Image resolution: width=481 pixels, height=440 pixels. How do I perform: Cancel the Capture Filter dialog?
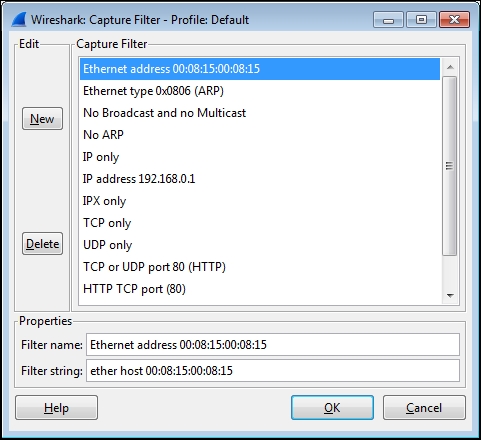[424, 408]
